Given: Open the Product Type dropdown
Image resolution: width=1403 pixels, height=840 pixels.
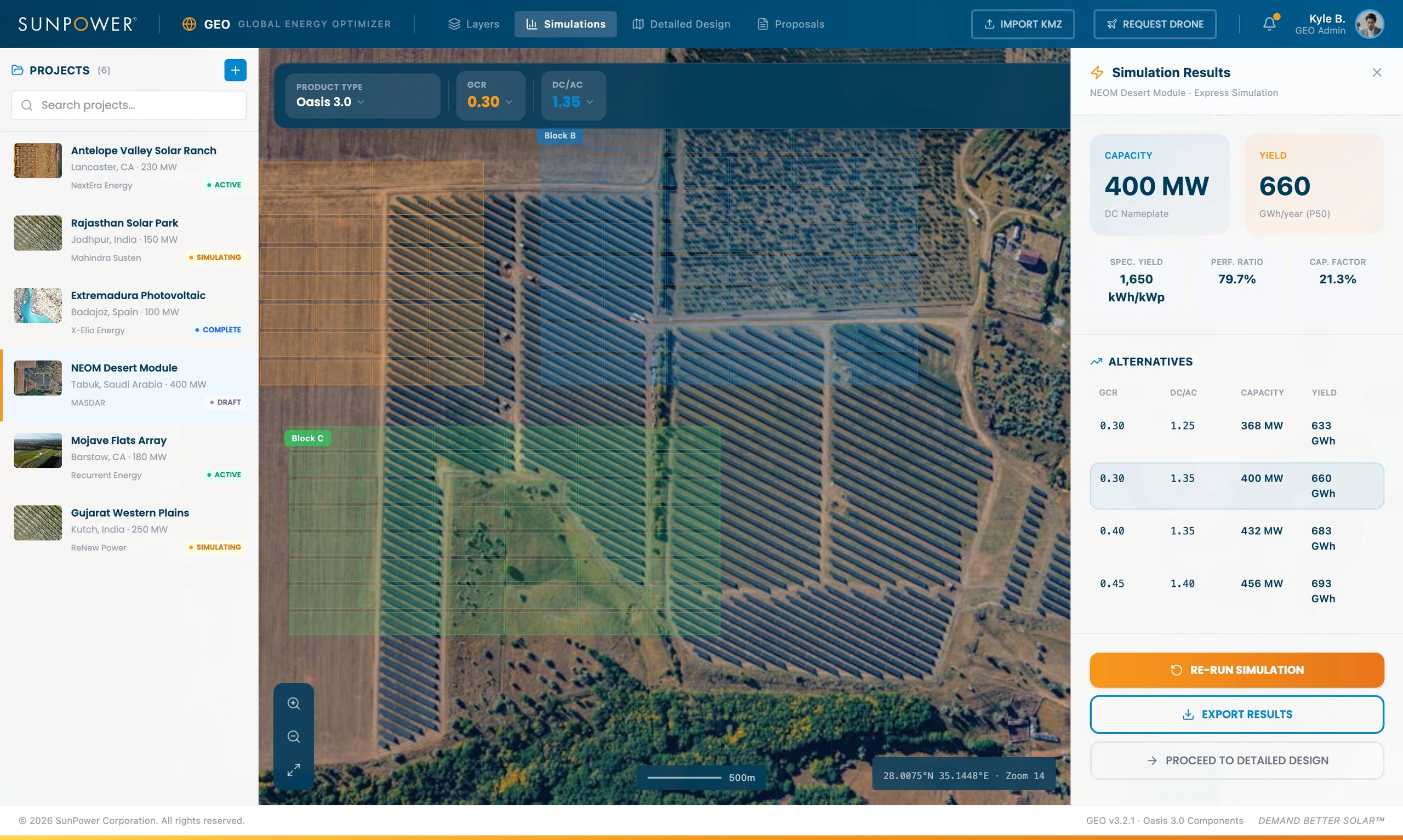Looking at the screenshot, I should click(363, 96).
